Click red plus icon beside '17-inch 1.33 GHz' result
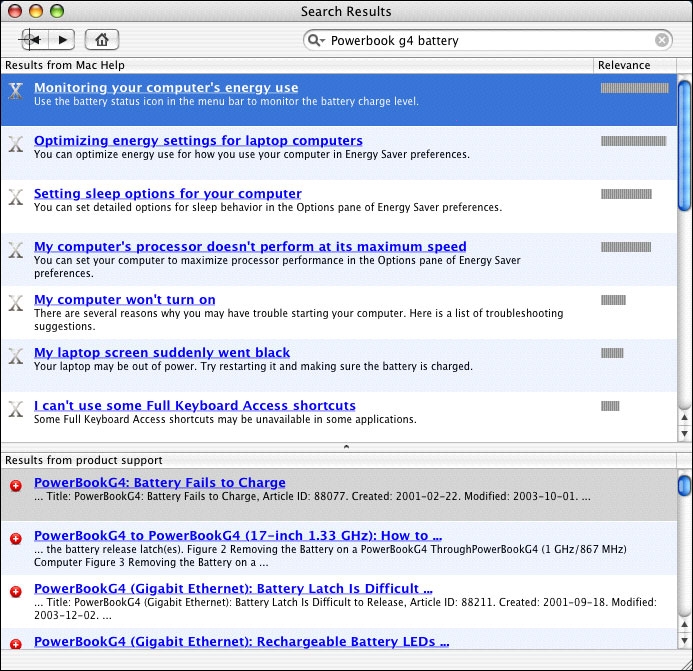 (x=16, y=539)
